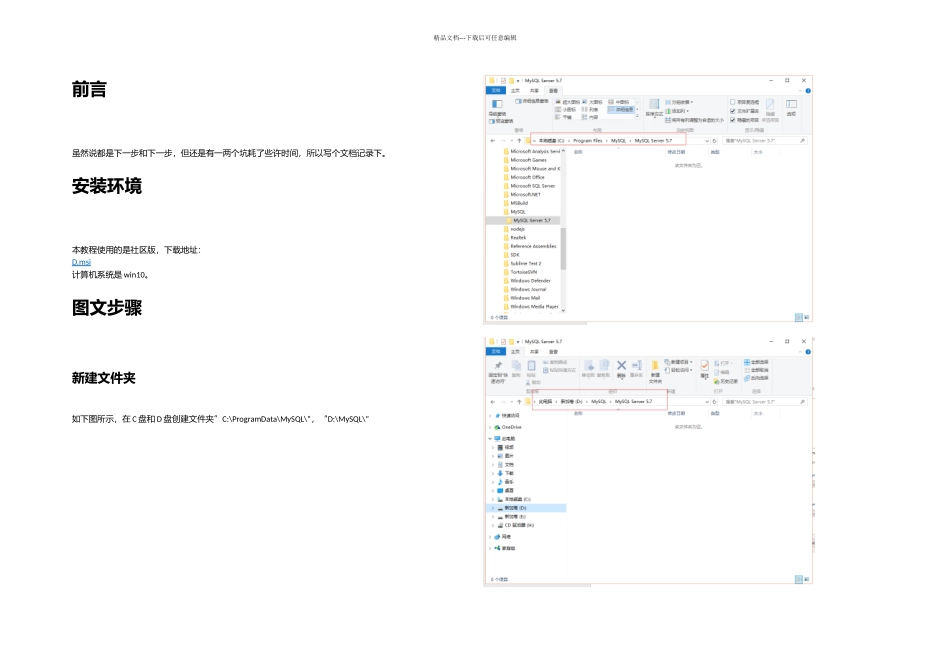Open Sort by menu in upper window
This screenshot has width=950, height=672.
pyautogui.click(x=654, y=107)
